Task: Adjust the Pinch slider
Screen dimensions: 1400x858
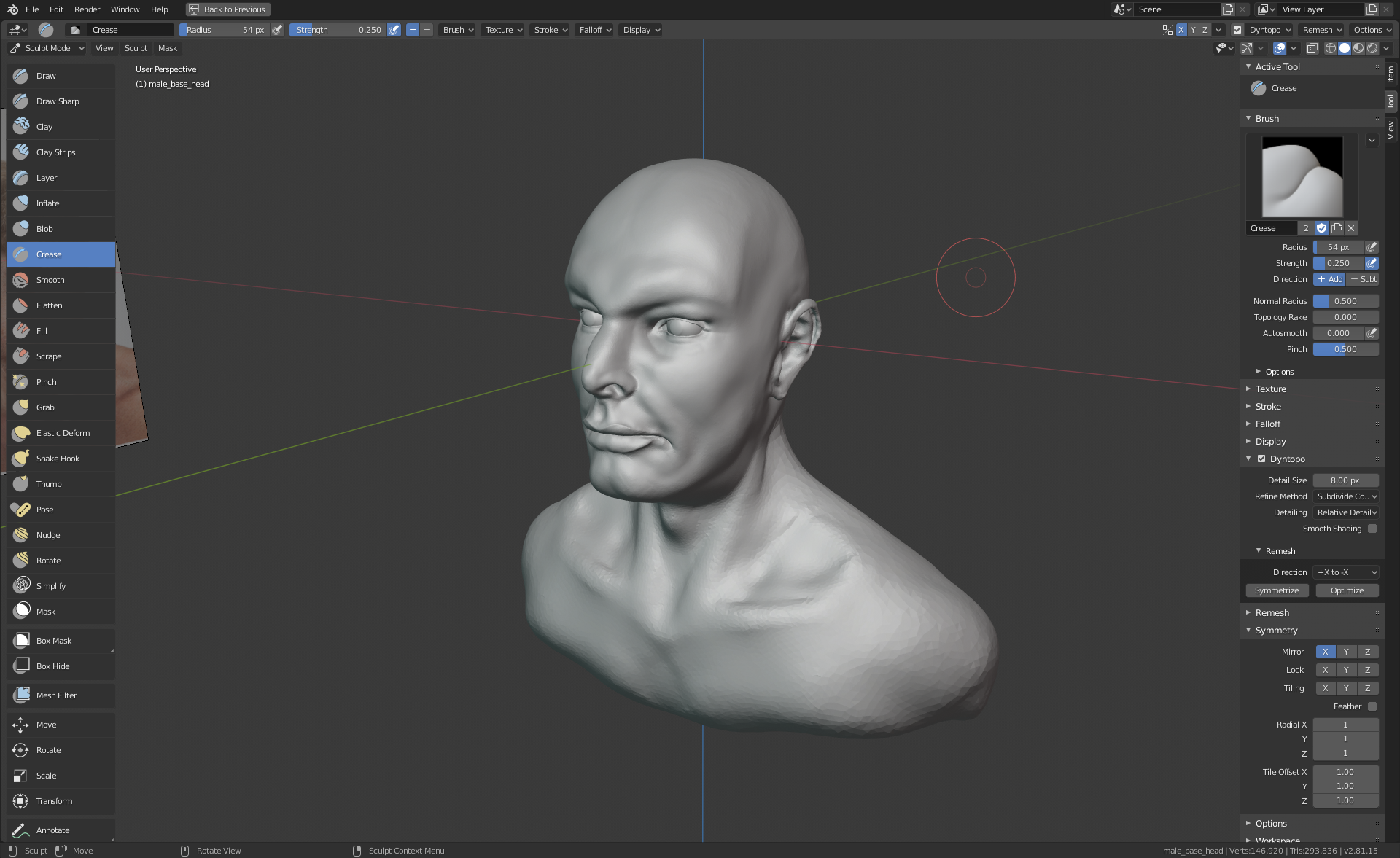Action: [1345, 349]
